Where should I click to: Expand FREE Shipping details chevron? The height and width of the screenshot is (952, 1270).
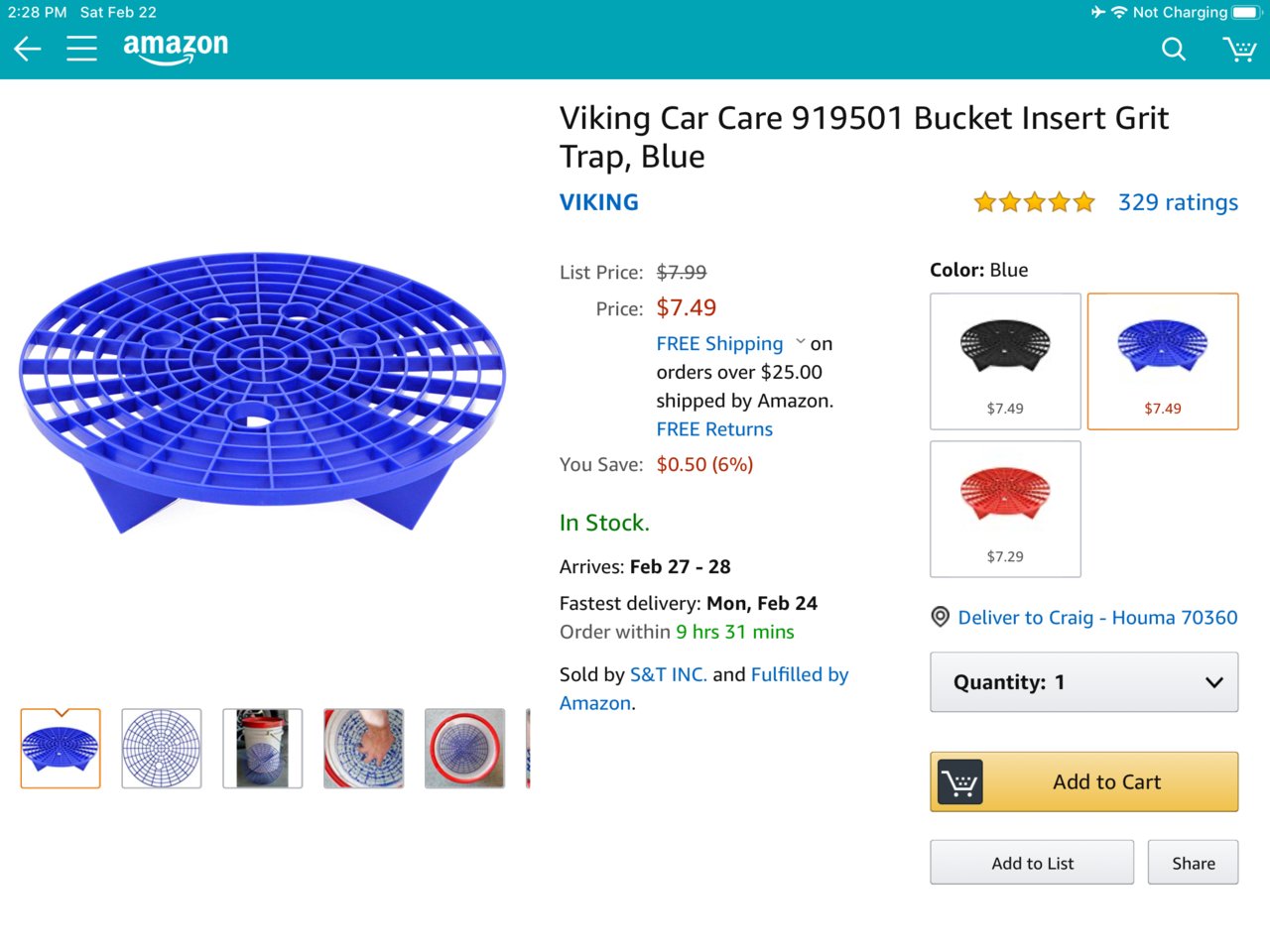pos(801,342)
